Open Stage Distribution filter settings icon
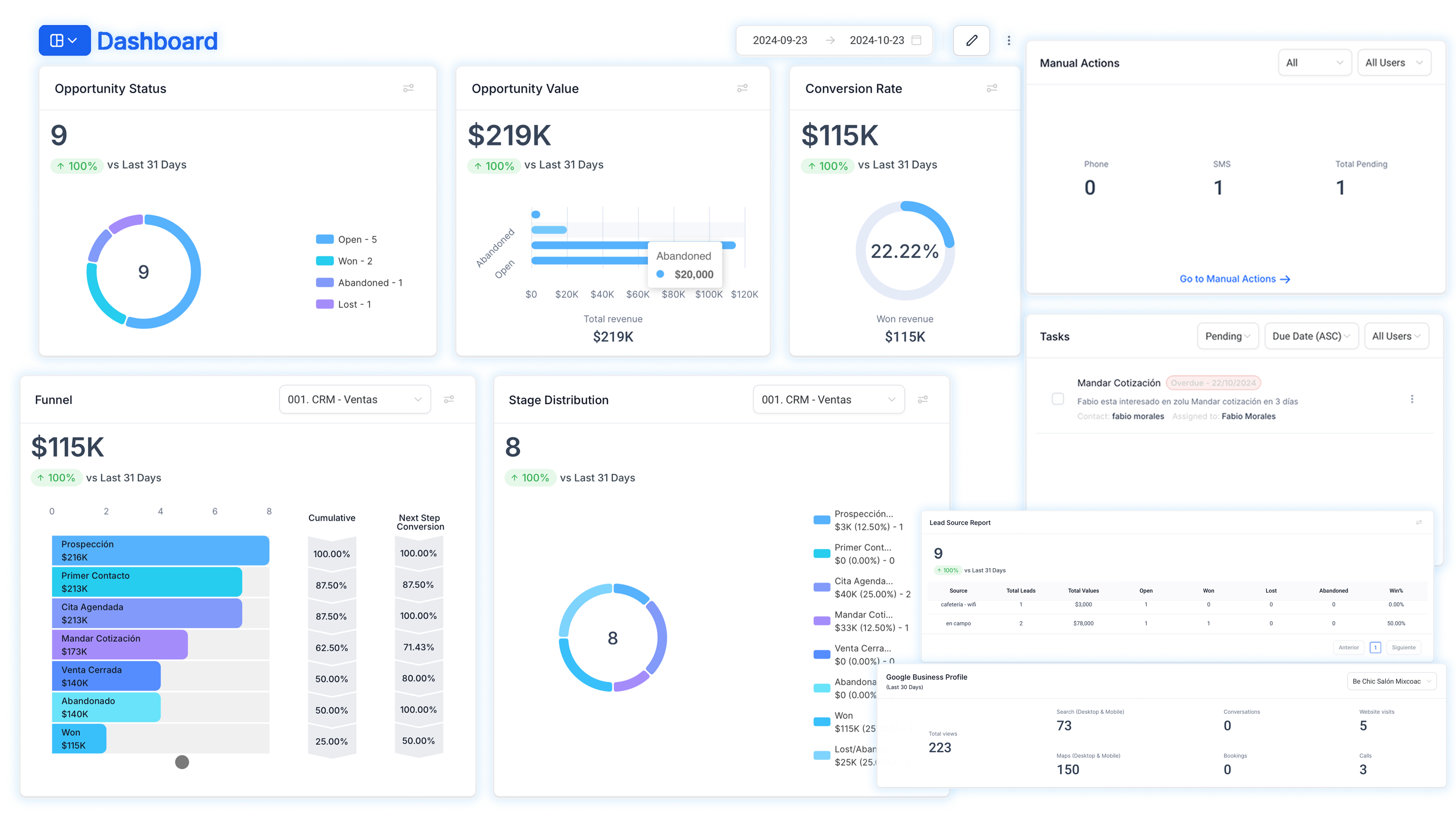 point(923,400)
